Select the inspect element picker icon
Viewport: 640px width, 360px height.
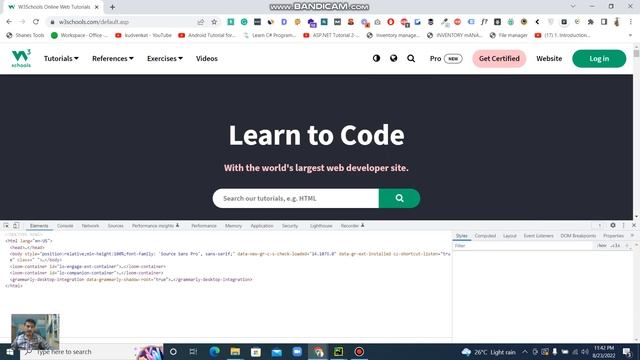(x=7, y=225)
